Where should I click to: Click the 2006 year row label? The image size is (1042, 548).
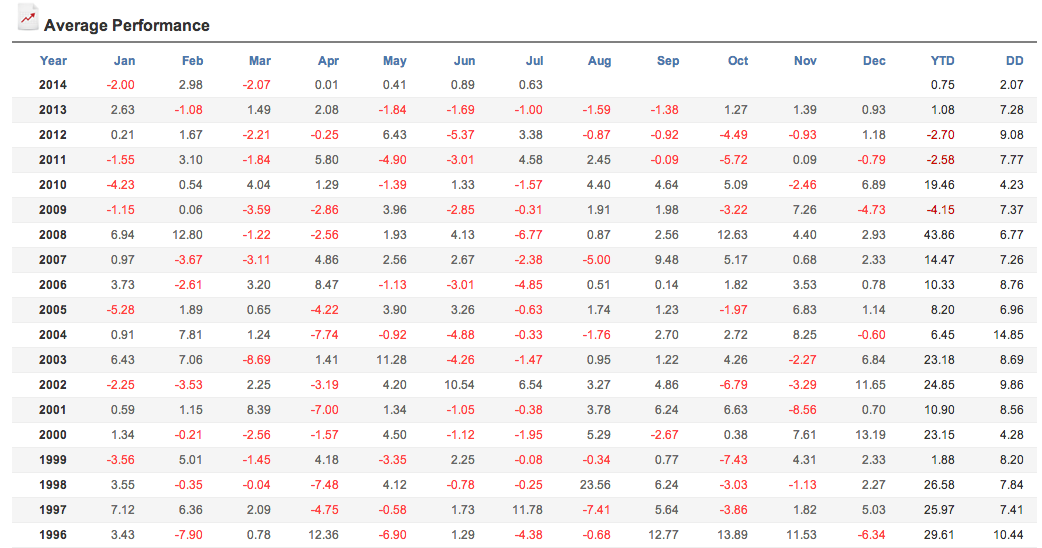(52, 285)
